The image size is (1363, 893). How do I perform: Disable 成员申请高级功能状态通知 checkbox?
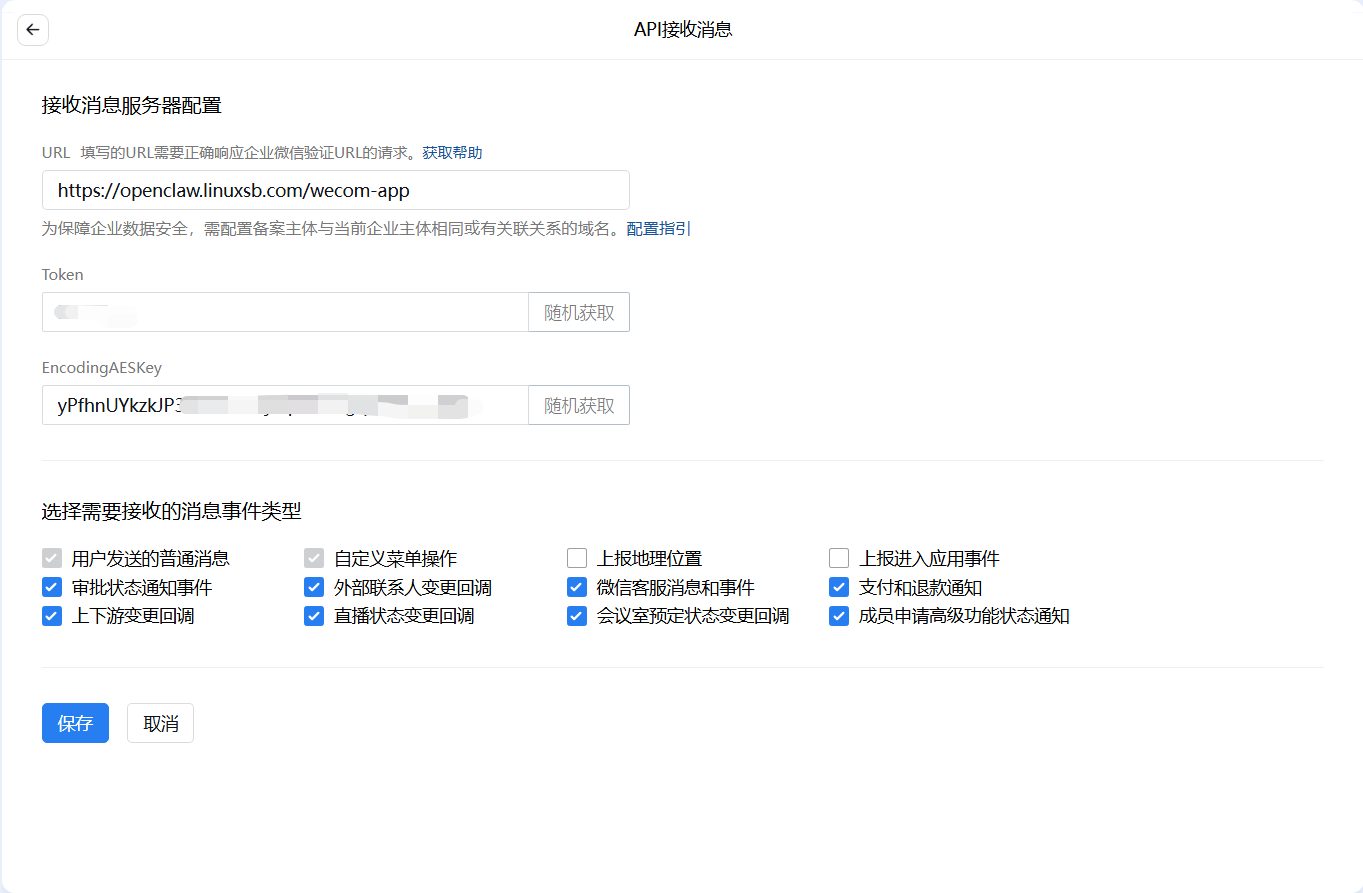pyautogui.click(x=839, y=616)
